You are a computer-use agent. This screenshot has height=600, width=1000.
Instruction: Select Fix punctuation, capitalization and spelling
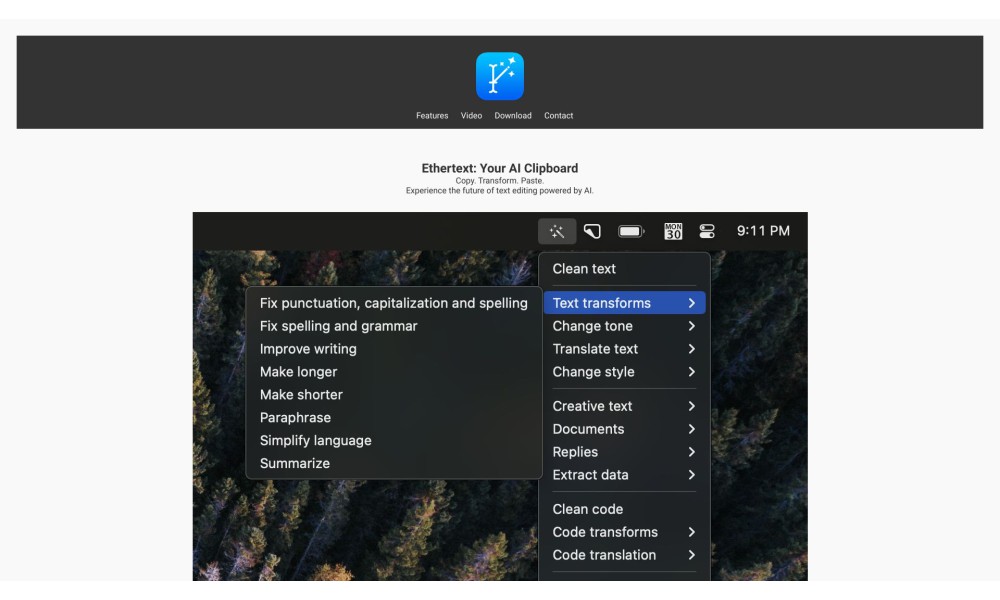[x=393, y=303]
